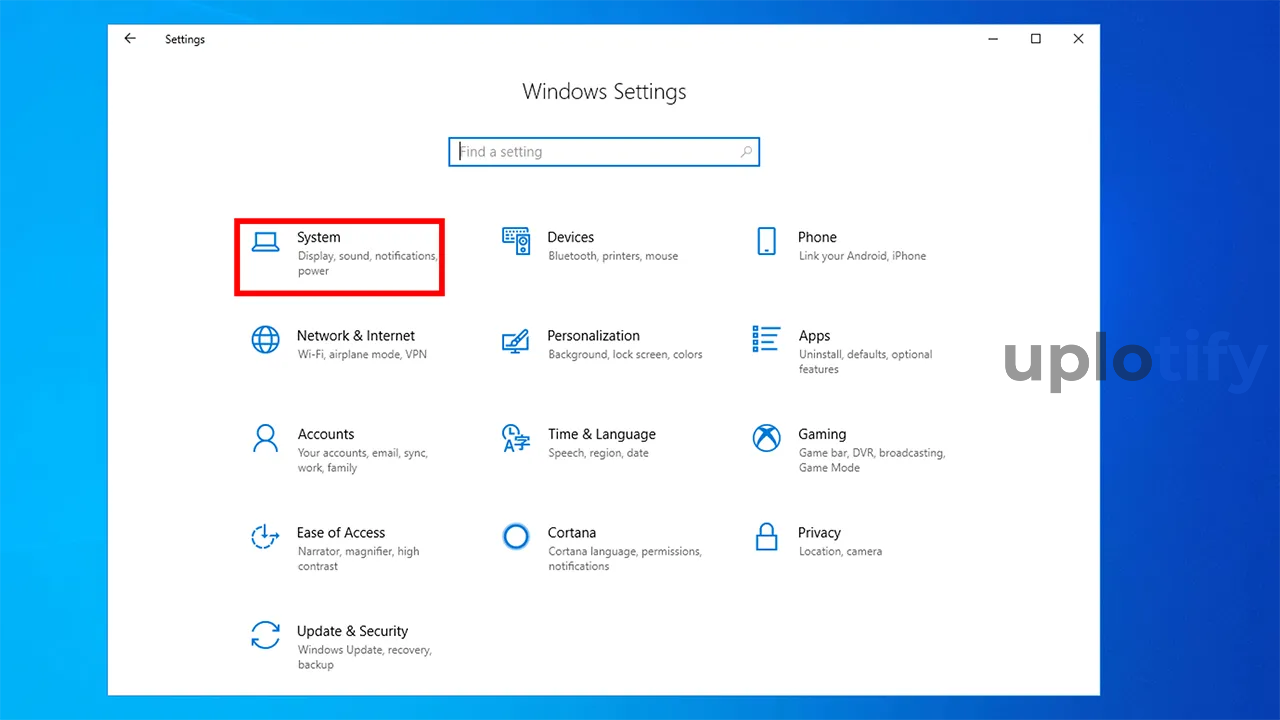Image resolution: width=1280 pixels, height=720 pixels.
Task: Open the Network & Internet heading
Action: coord(356,336)
